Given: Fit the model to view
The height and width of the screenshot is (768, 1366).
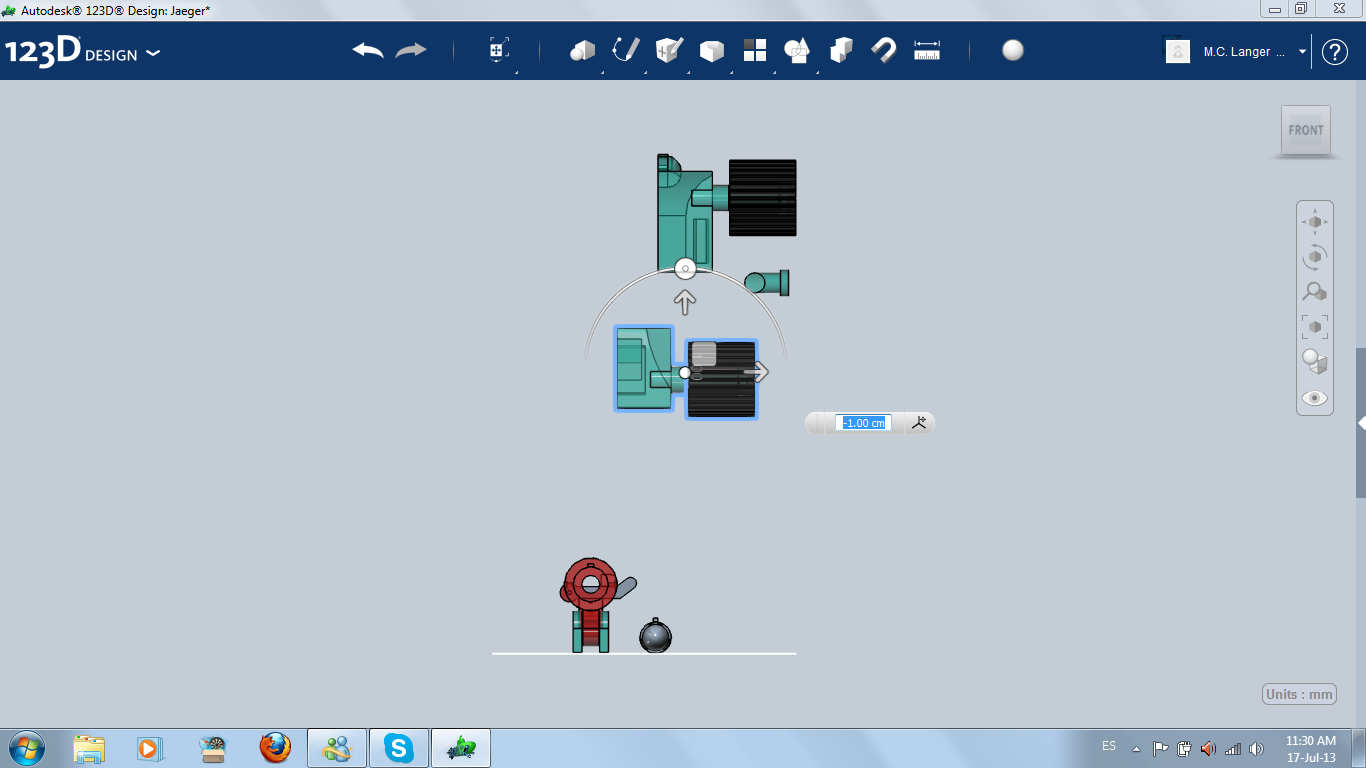Looking at the screenshot, I should tap(1315, 327).
